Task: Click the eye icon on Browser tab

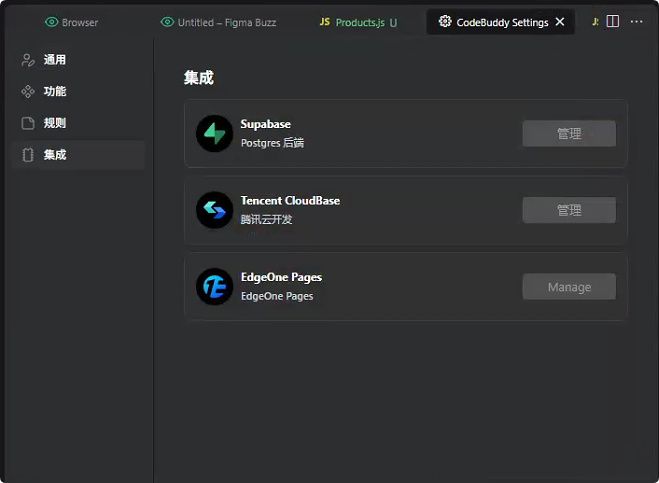Action: click(51, 22)
